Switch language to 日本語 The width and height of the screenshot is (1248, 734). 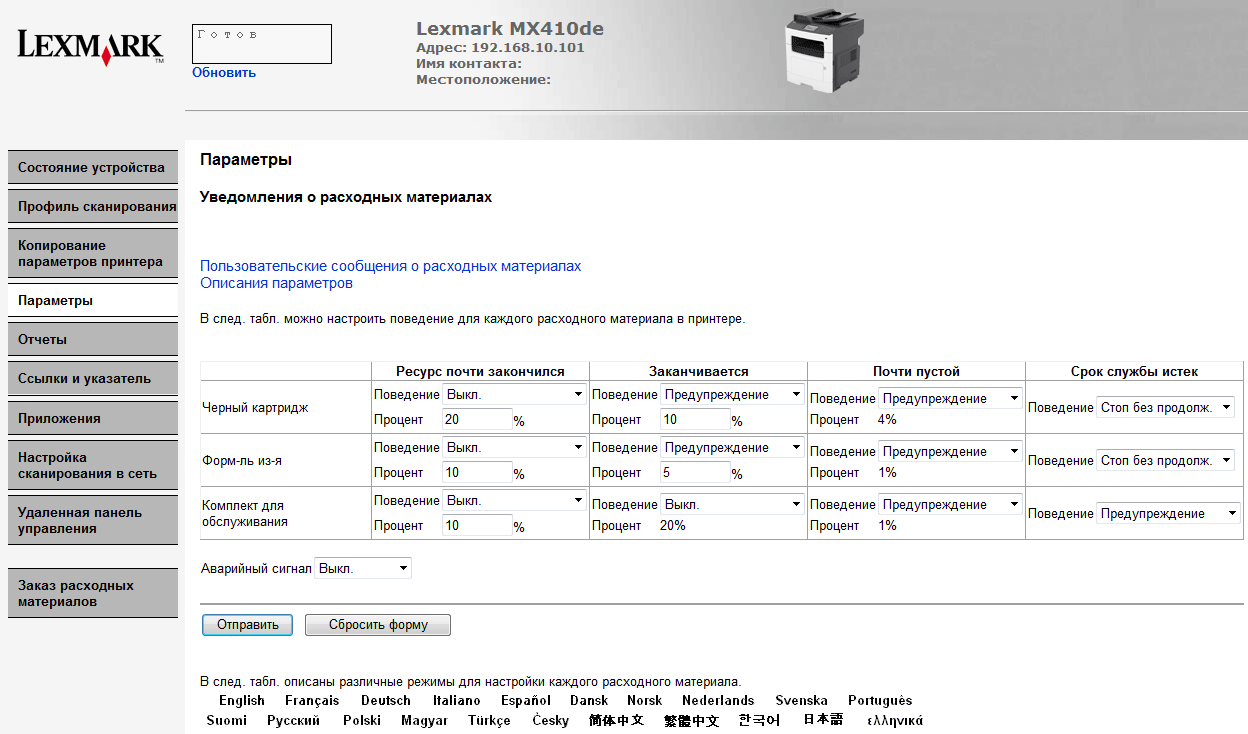tap(823, 720)
